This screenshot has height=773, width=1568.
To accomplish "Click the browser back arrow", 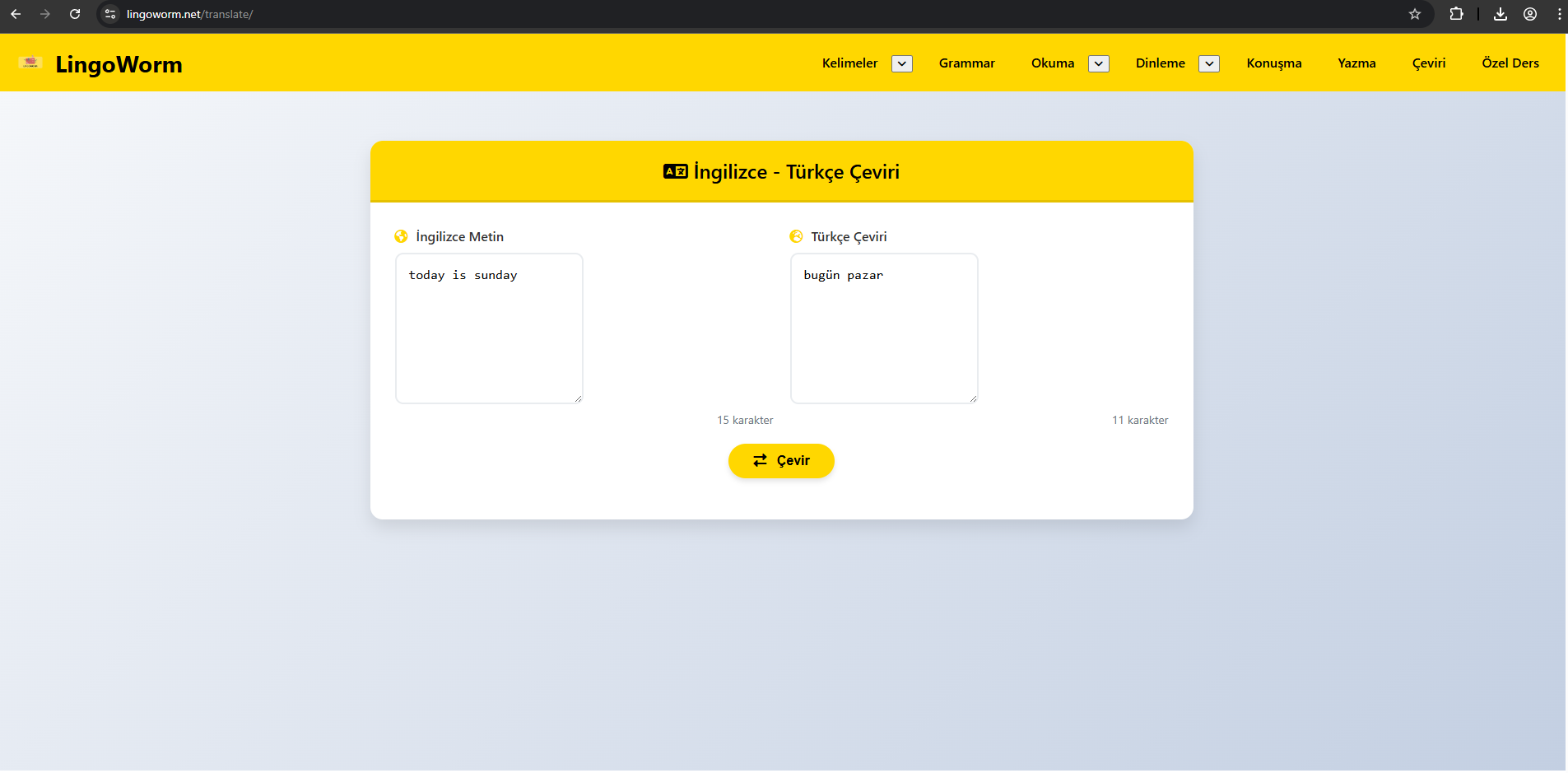I will click(x=16, y=14).
